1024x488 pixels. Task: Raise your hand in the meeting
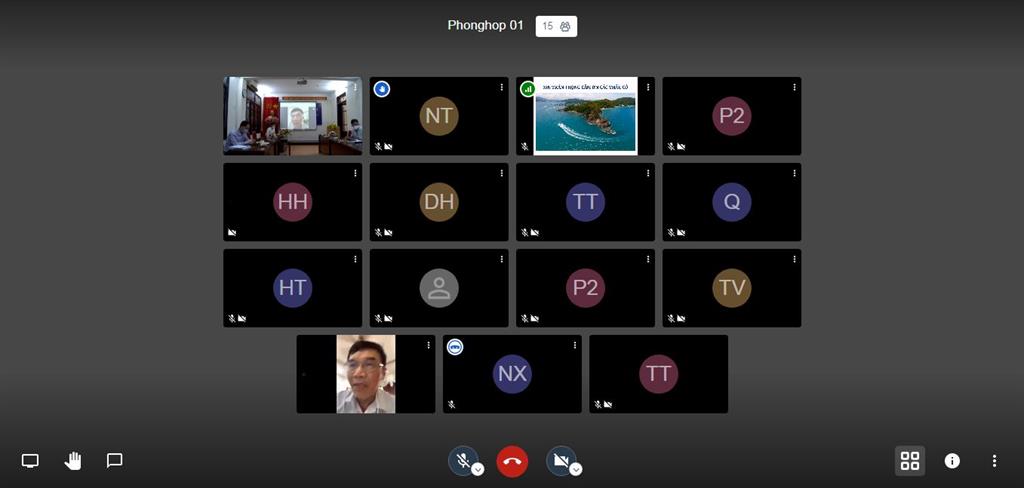pyautogui.click(x=73, y=461)
